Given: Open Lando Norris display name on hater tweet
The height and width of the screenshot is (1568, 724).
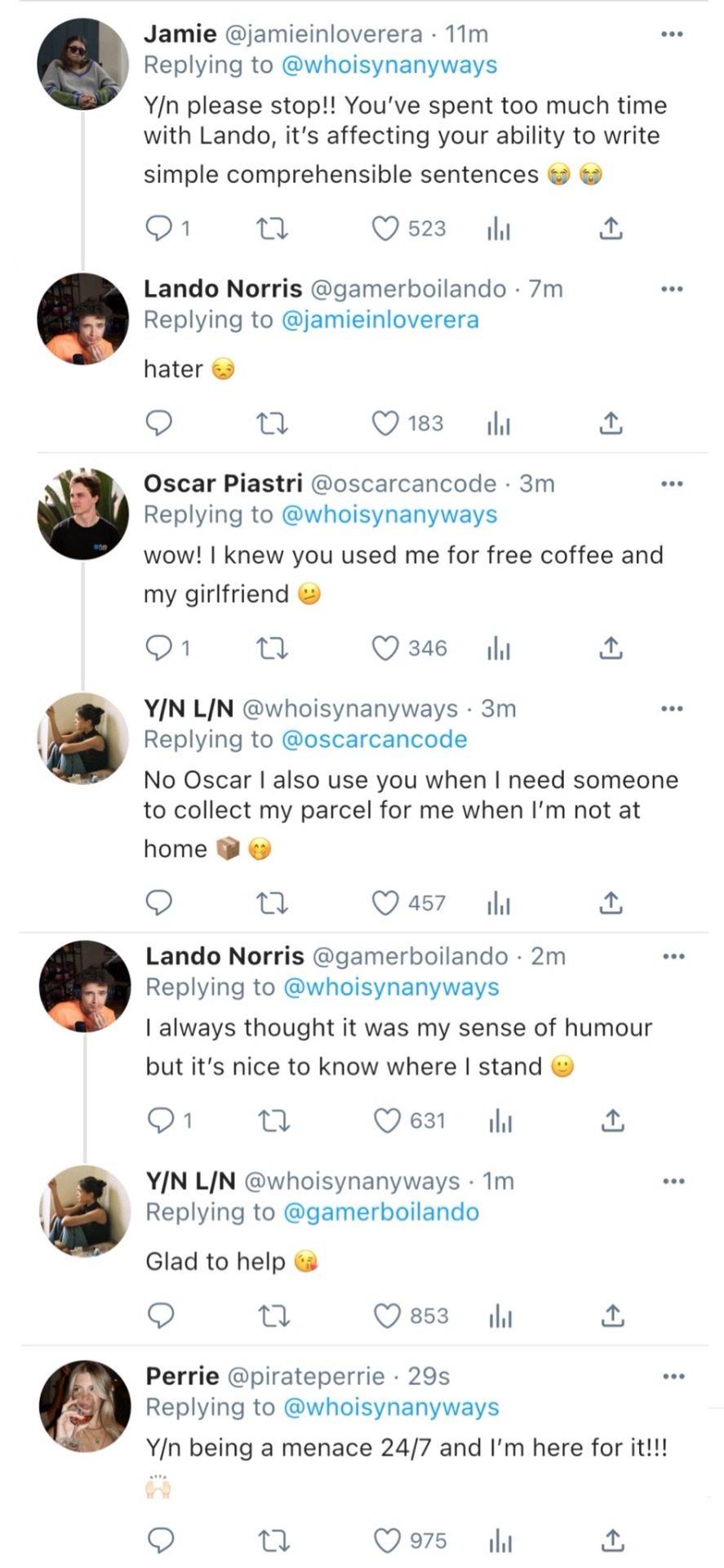Looking at the screenshot, I should click(x=222, y=289).
